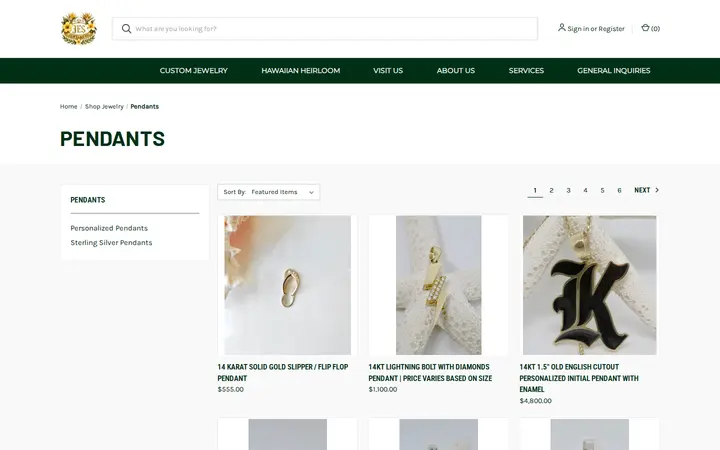This screenshot has width=720, height=450.
Task: Open 14KT Old English Cutout pendant title
Action: point(579,378)
